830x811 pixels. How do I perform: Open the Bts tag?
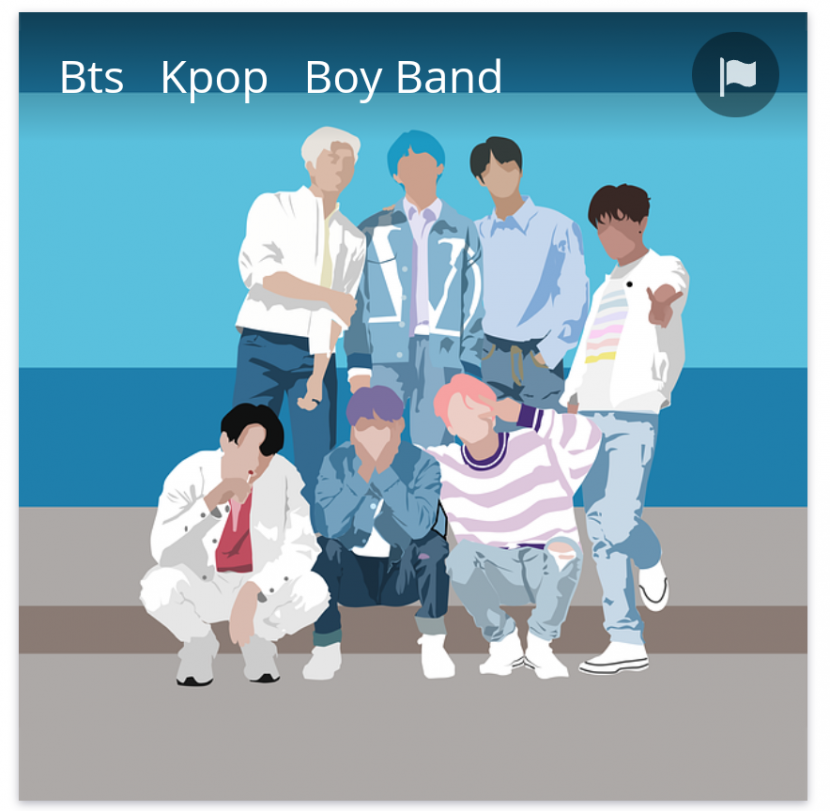pyautogui.click(x=92, y=78)
